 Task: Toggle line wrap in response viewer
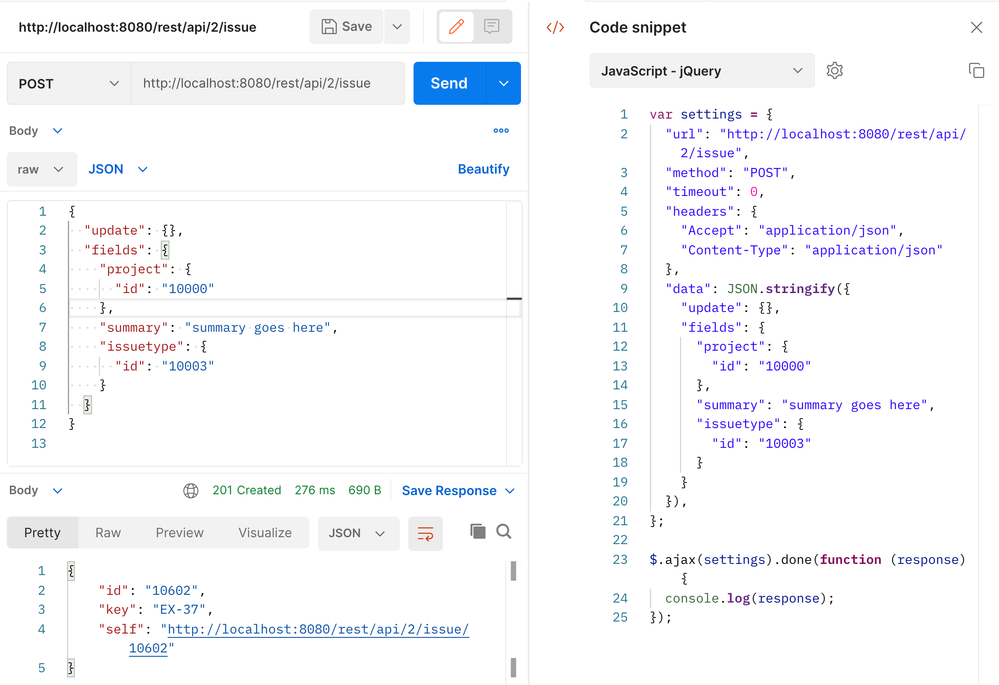point(426,533)
